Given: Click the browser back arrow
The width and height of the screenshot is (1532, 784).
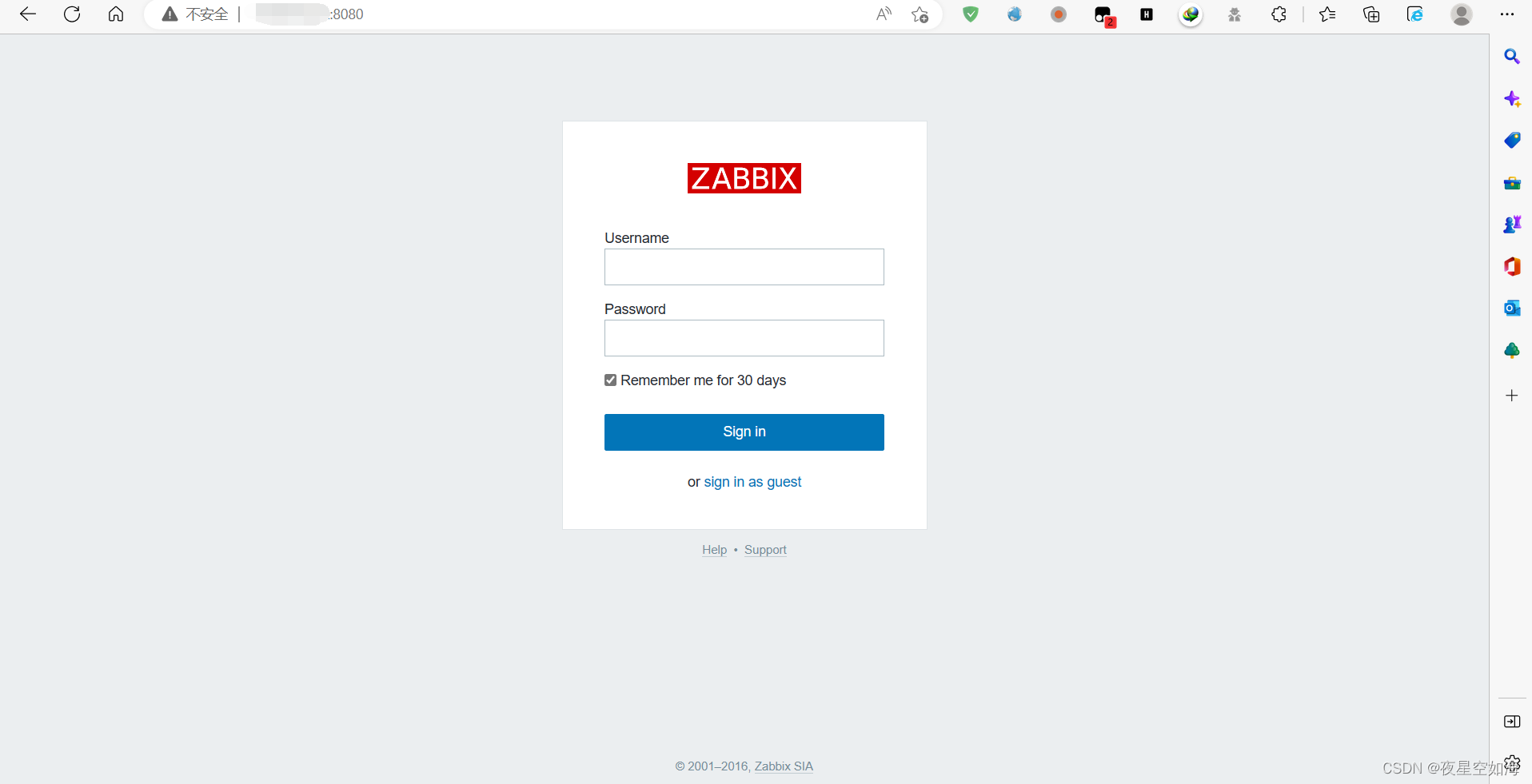Looking at the screenshot, I should coord(28,14).
